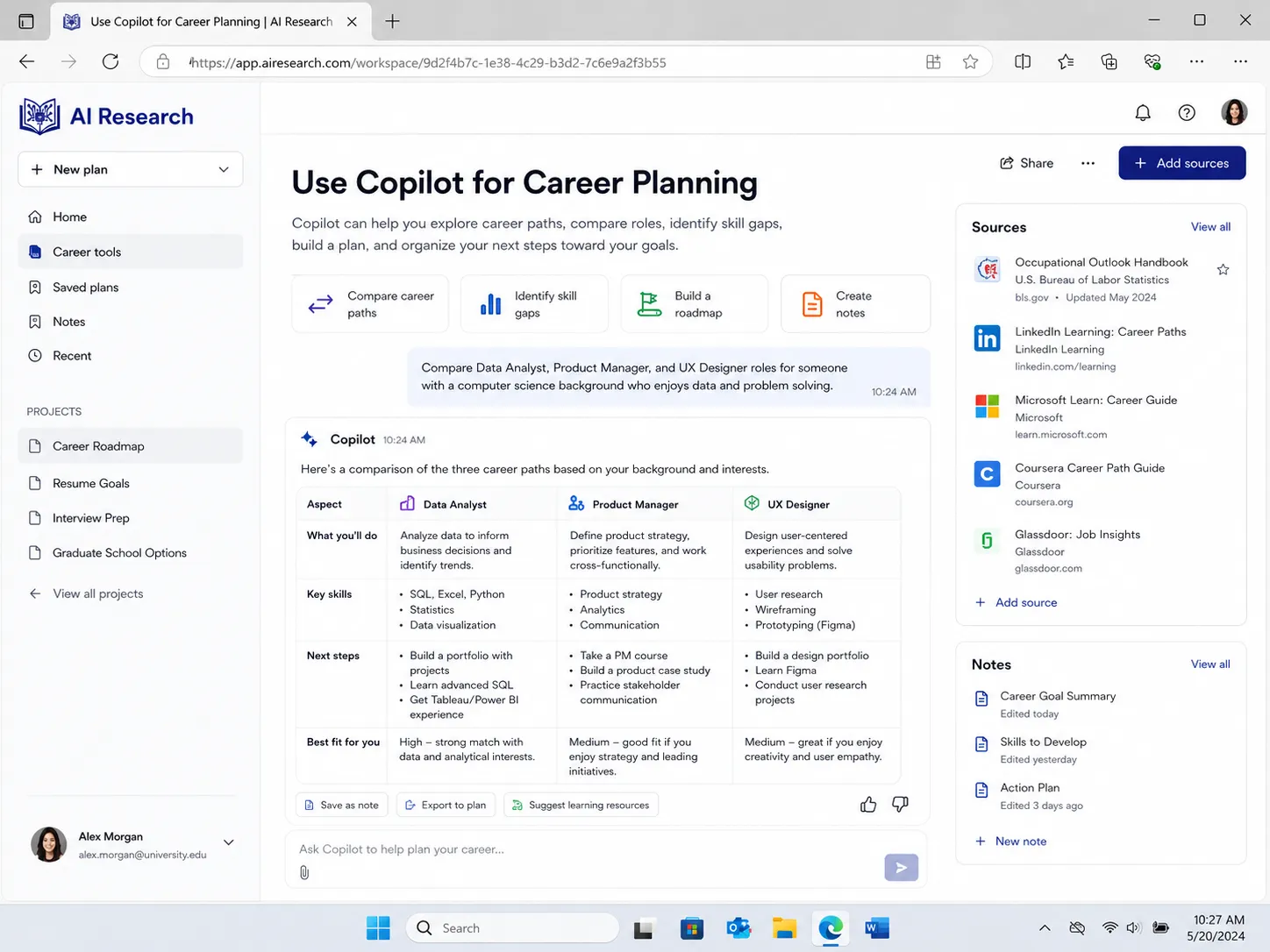Open the Graduate School Options project
1270x952 pixels.
(130, 552)
